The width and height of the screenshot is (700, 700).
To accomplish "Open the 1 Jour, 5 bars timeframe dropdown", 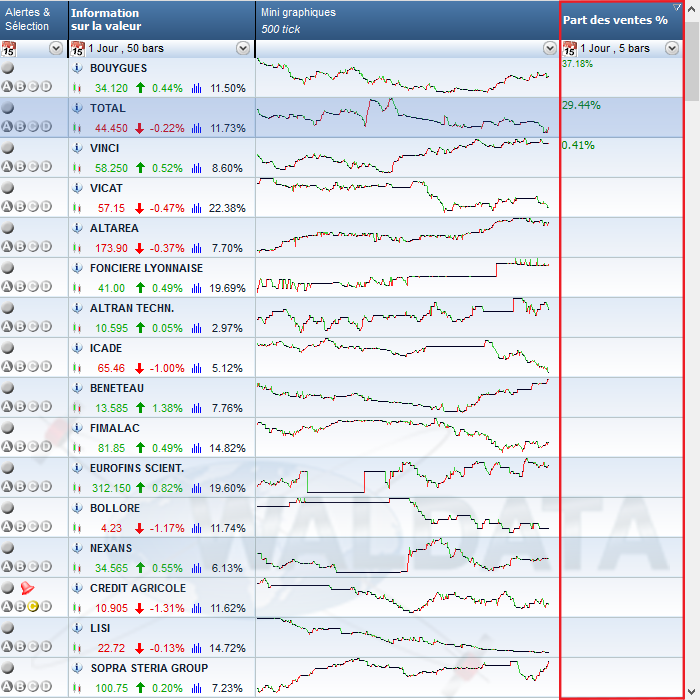I will point(672,48).
